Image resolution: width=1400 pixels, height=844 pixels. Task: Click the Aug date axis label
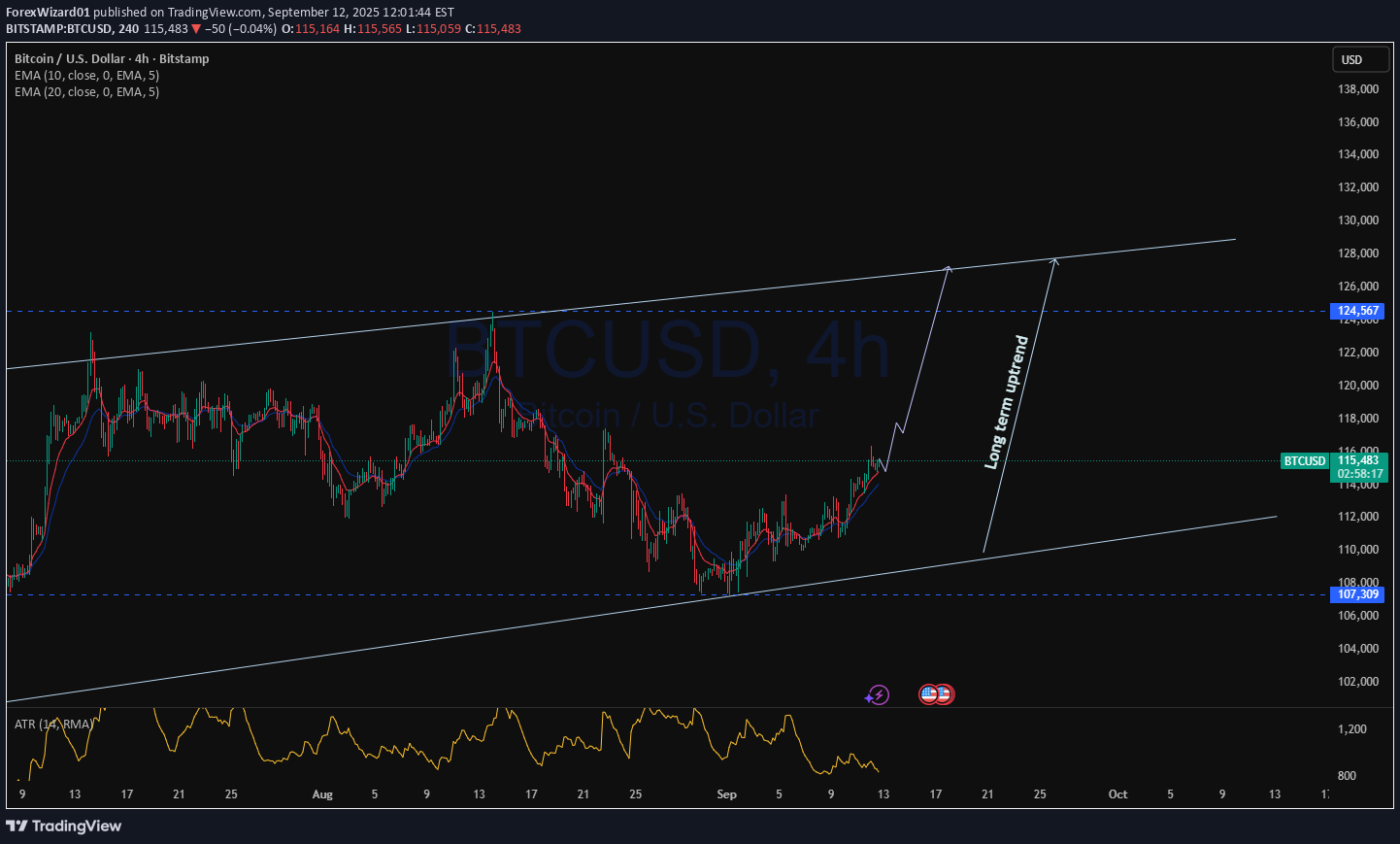[322, 794]
